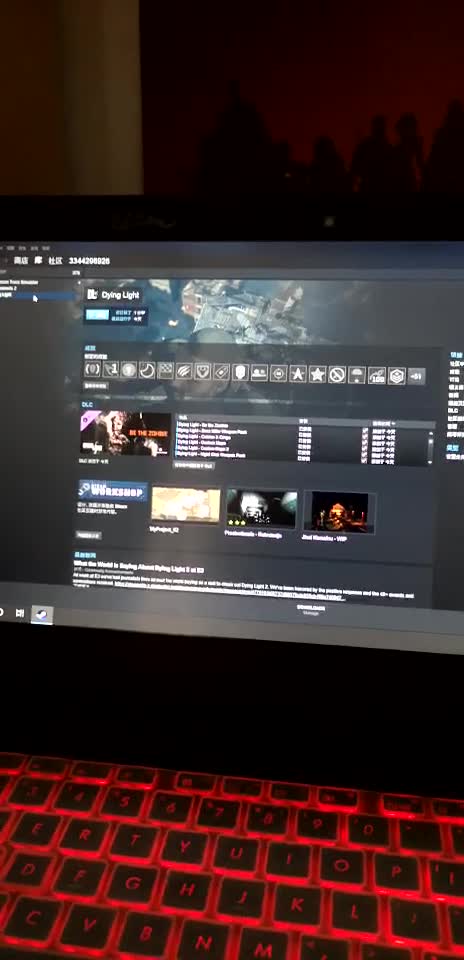Open the round grey achievement badge
Viewport: 464px width, 960px height.
pos(129,369)
